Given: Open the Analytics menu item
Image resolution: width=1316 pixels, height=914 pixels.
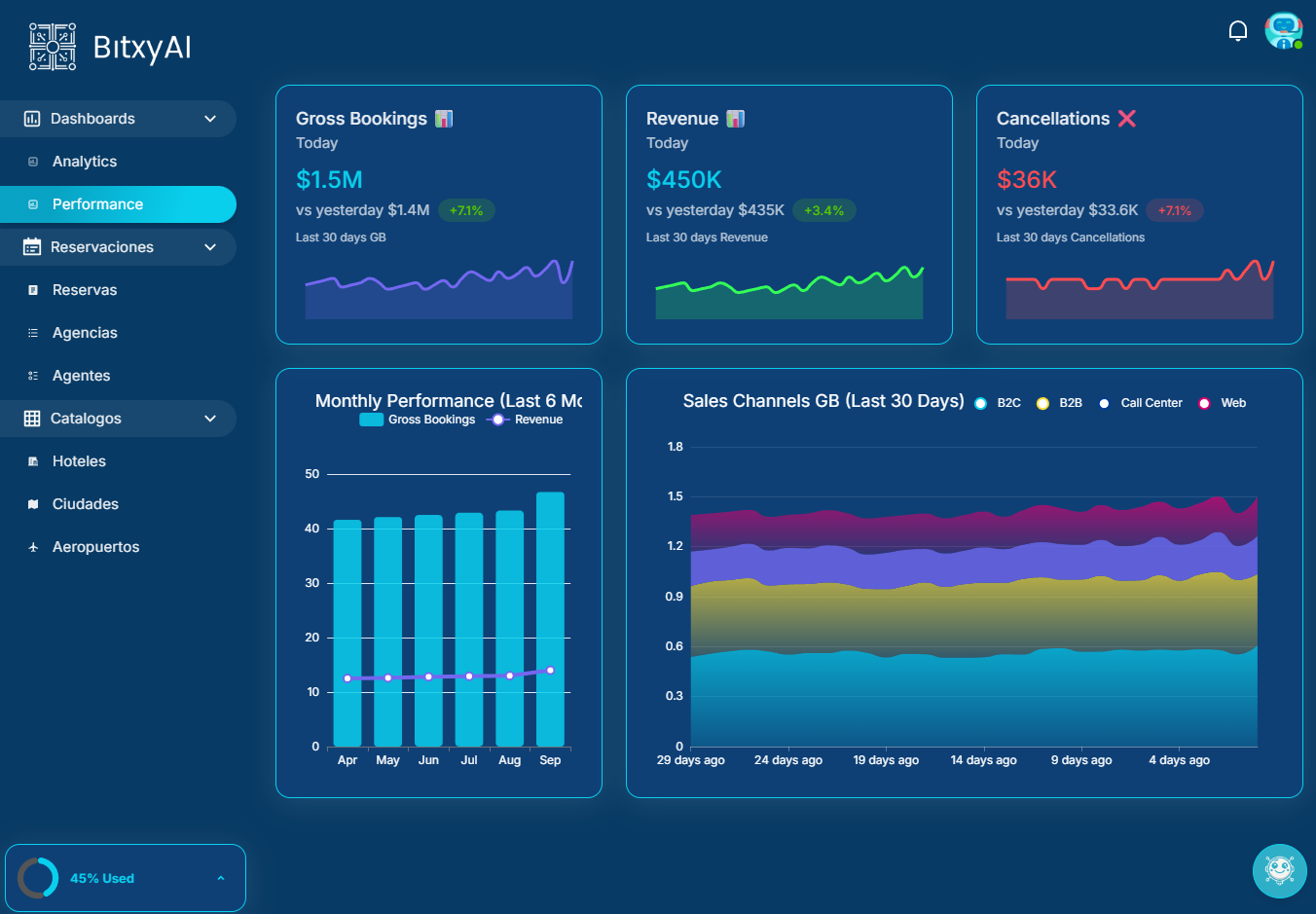Looking at the screenshot, I should click(x=85, y=162).
